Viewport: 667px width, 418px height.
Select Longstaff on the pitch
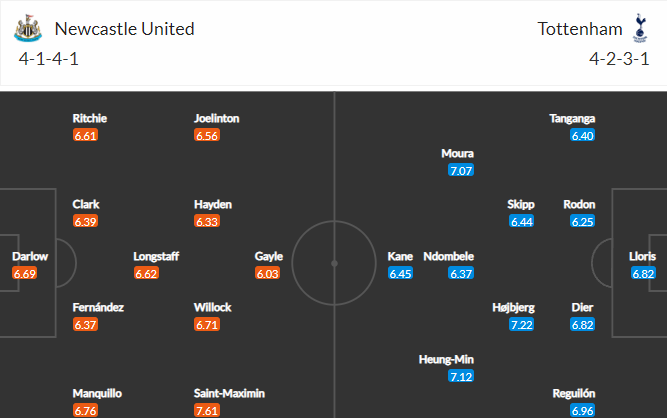pos(156,256)
